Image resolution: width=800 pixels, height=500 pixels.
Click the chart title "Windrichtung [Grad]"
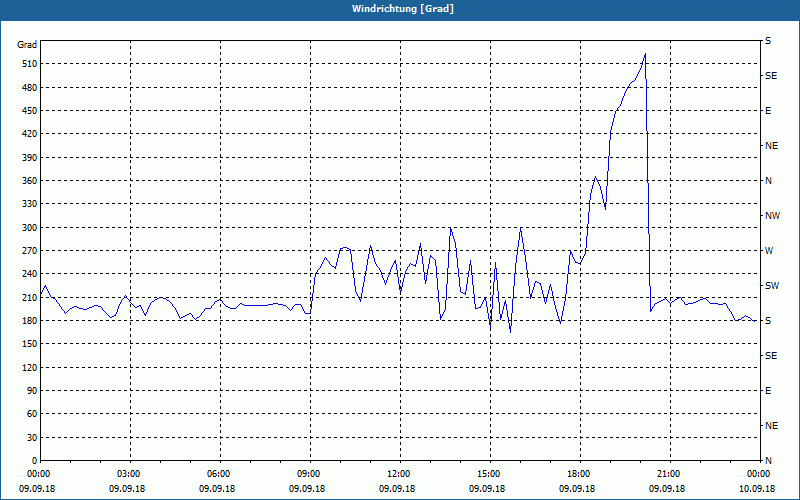click(403, 9)
